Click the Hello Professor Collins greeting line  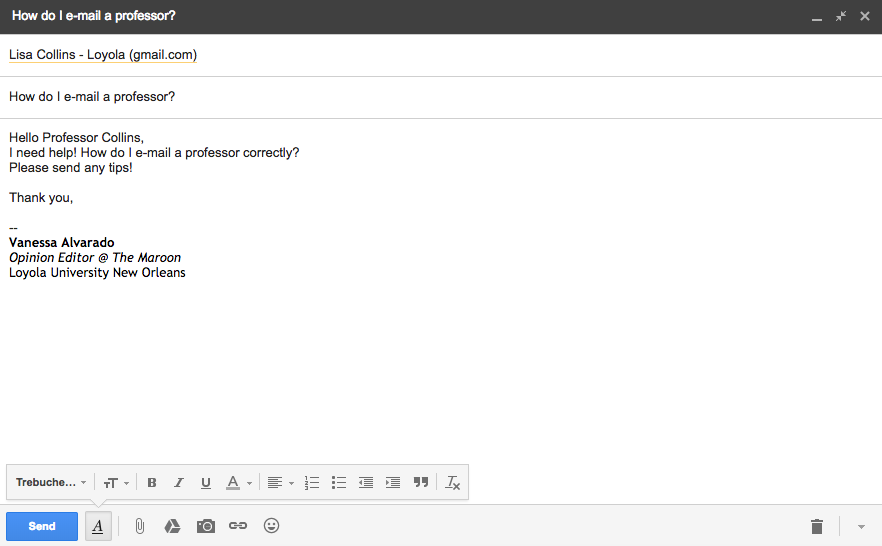tap(76, 138)
